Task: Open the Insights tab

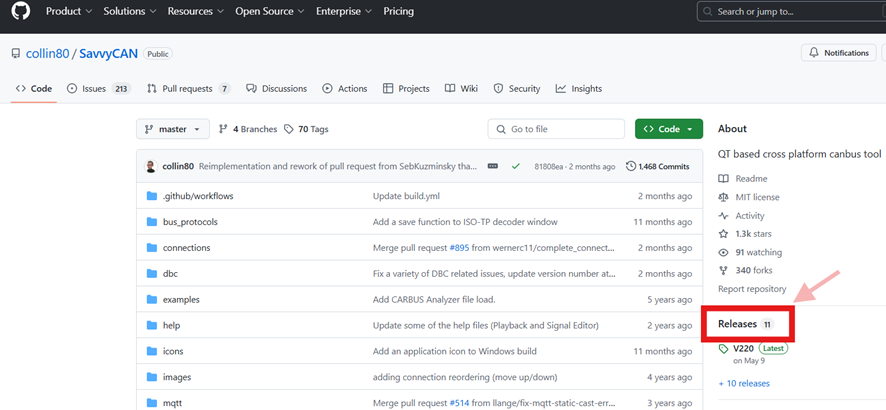Action: (x=579, y=89)
